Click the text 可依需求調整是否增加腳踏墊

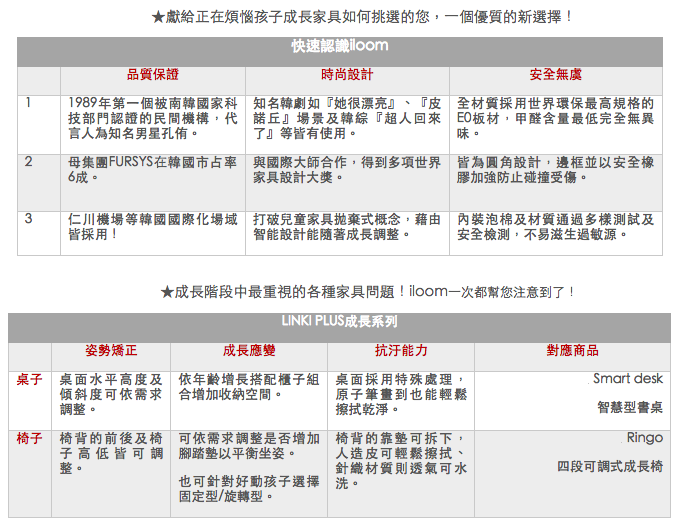(x=249, y=446)
